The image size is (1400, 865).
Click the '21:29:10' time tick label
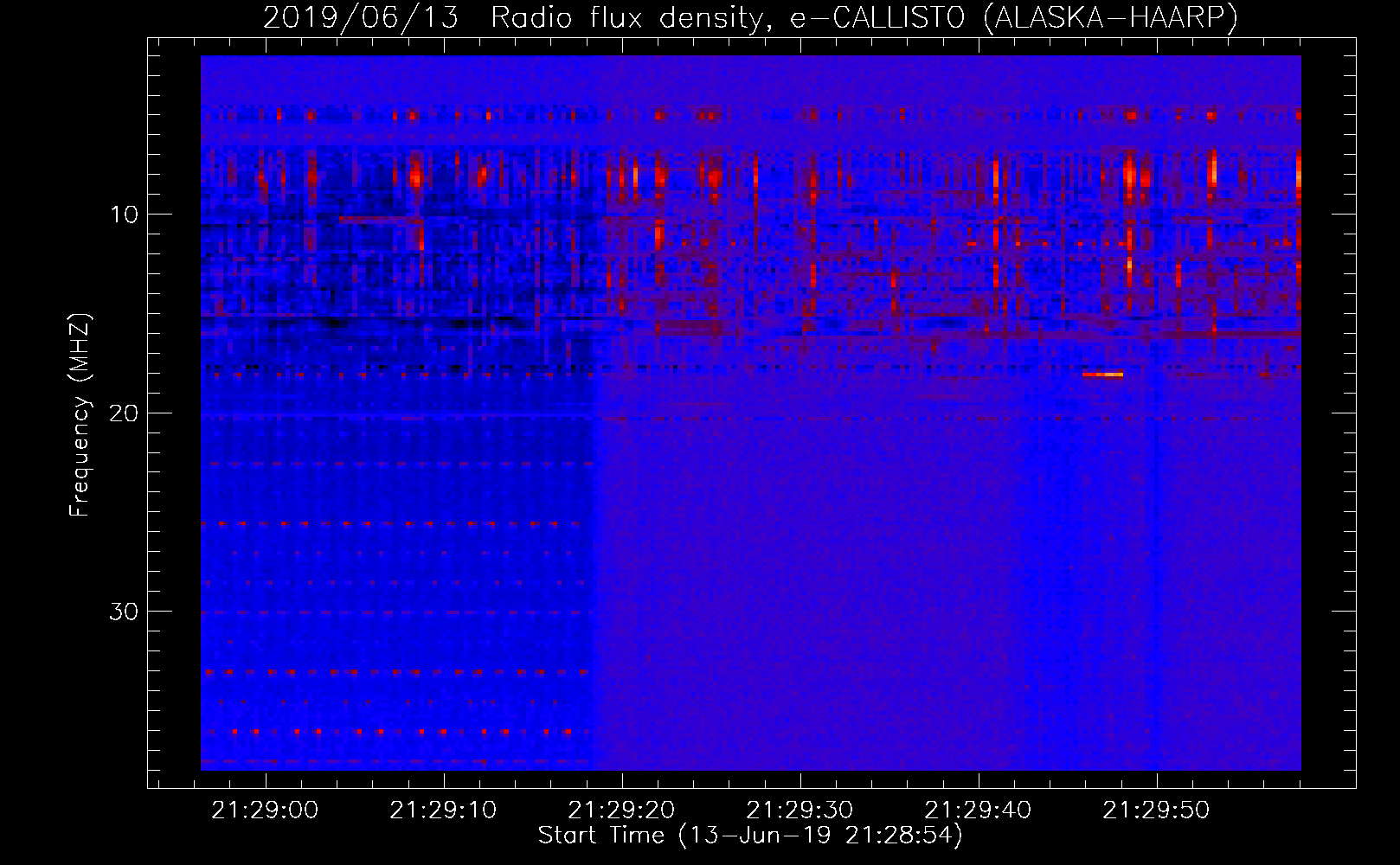(443, 811)
